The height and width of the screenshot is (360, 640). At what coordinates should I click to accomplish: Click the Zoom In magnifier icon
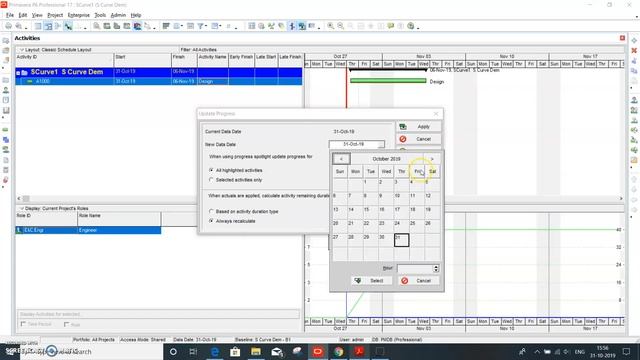point(331,26)
